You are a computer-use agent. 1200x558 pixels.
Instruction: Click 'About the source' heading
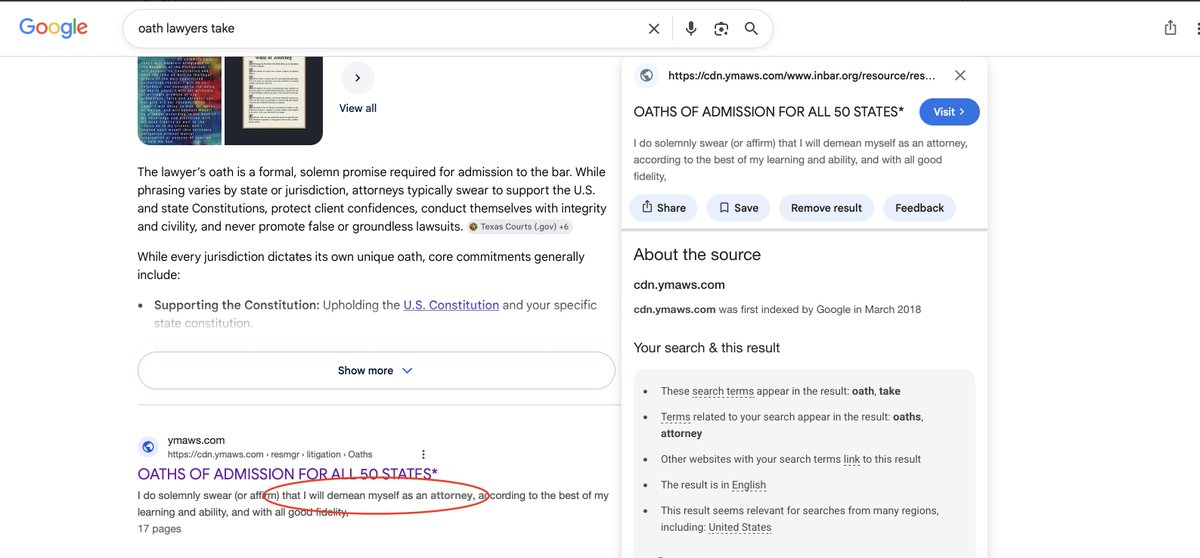697,255
